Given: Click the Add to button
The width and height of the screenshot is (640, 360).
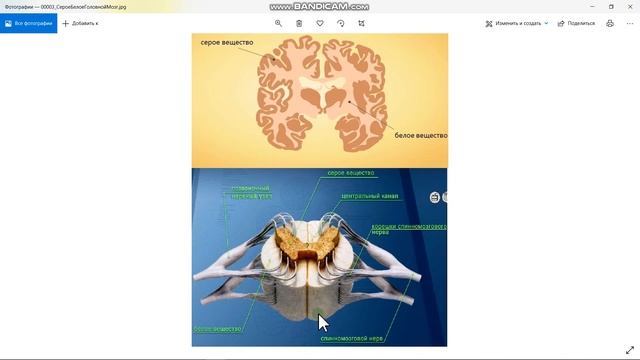Looking at the screenshot, I should [80, 23].
